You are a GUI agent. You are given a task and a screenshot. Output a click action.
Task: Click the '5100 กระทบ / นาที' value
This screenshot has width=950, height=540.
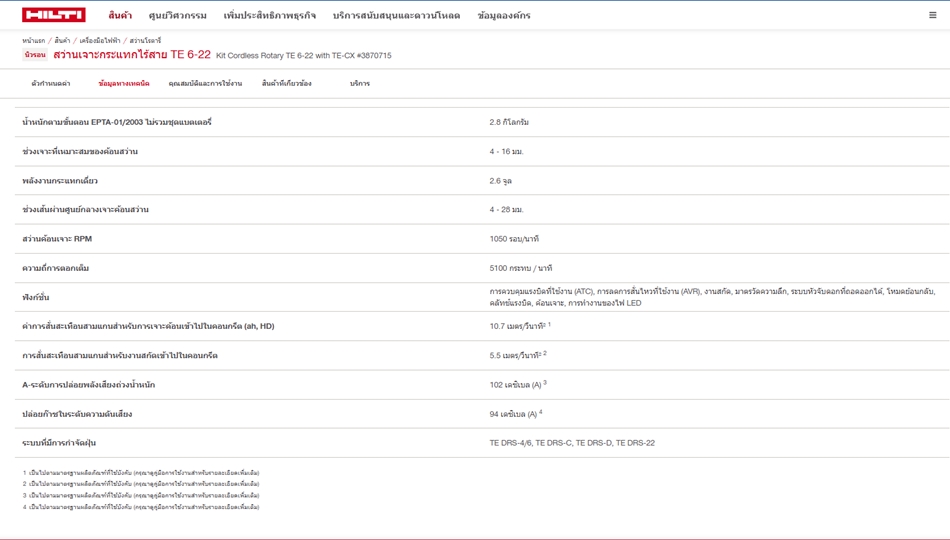(x=520, y=268)
